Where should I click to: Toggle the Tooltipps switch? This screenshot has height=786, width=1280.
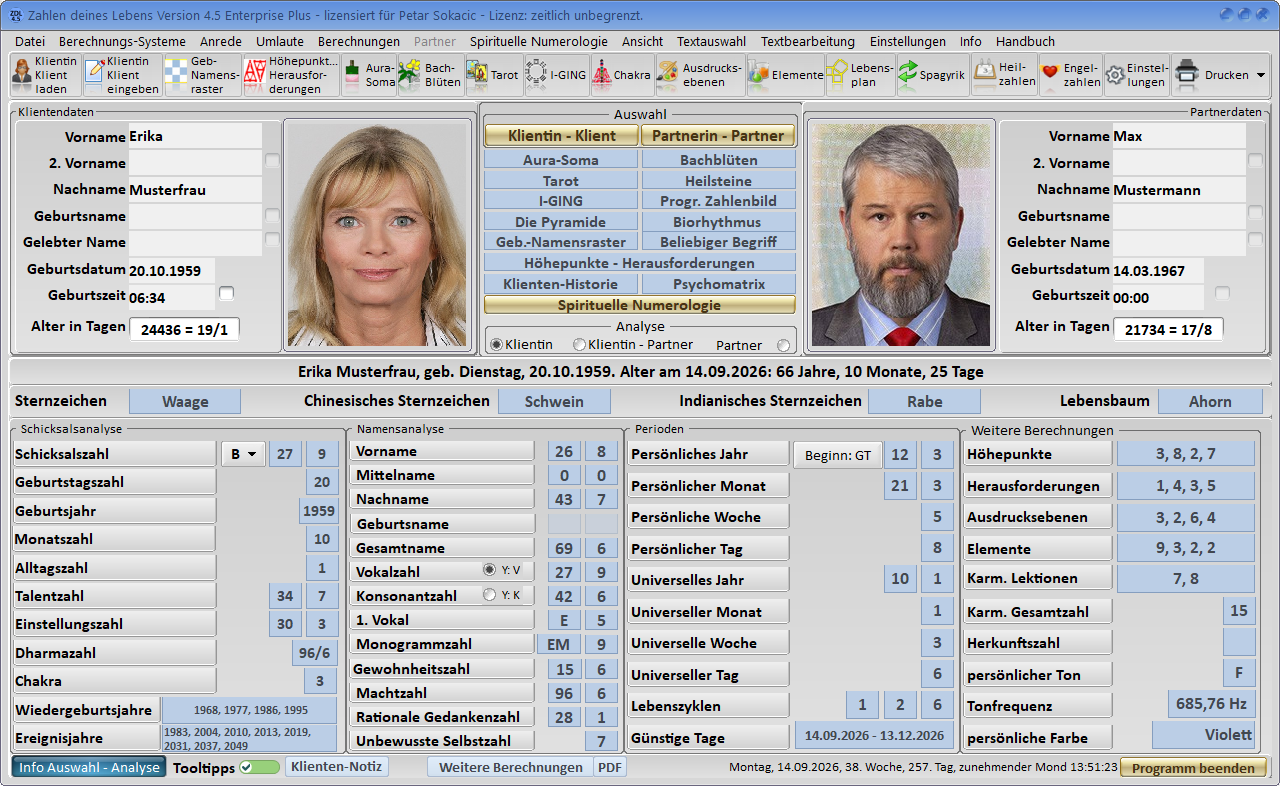click(260, 768)
